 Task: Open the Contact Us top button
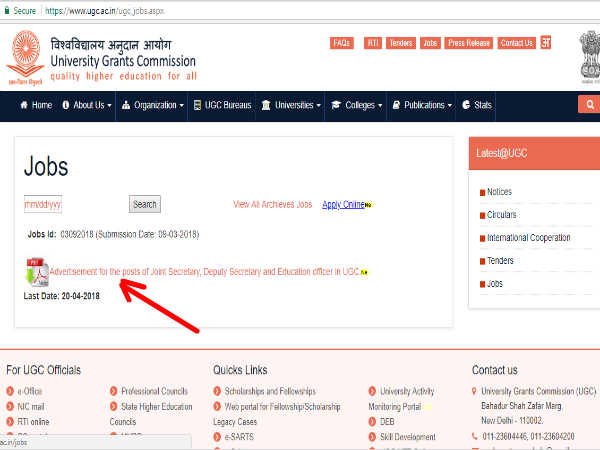coord(517,43)
